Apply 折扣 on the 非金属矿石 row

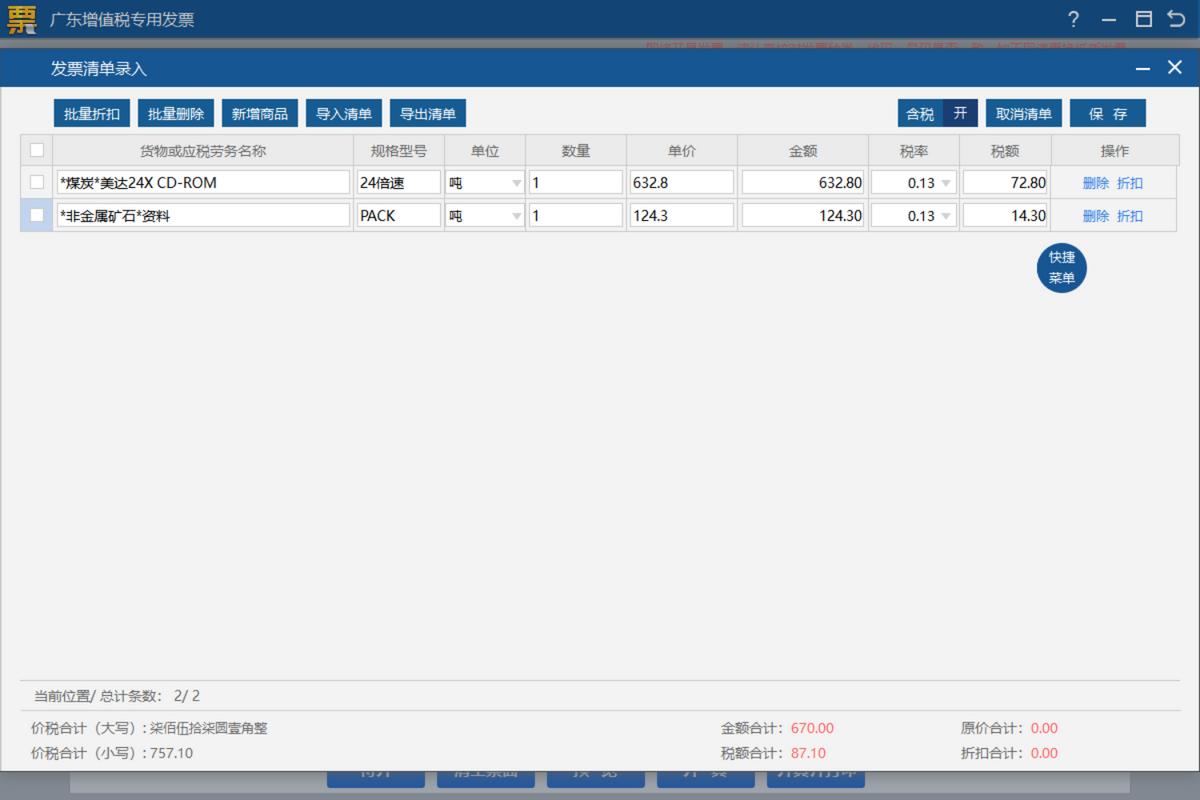pos(1131,214)
